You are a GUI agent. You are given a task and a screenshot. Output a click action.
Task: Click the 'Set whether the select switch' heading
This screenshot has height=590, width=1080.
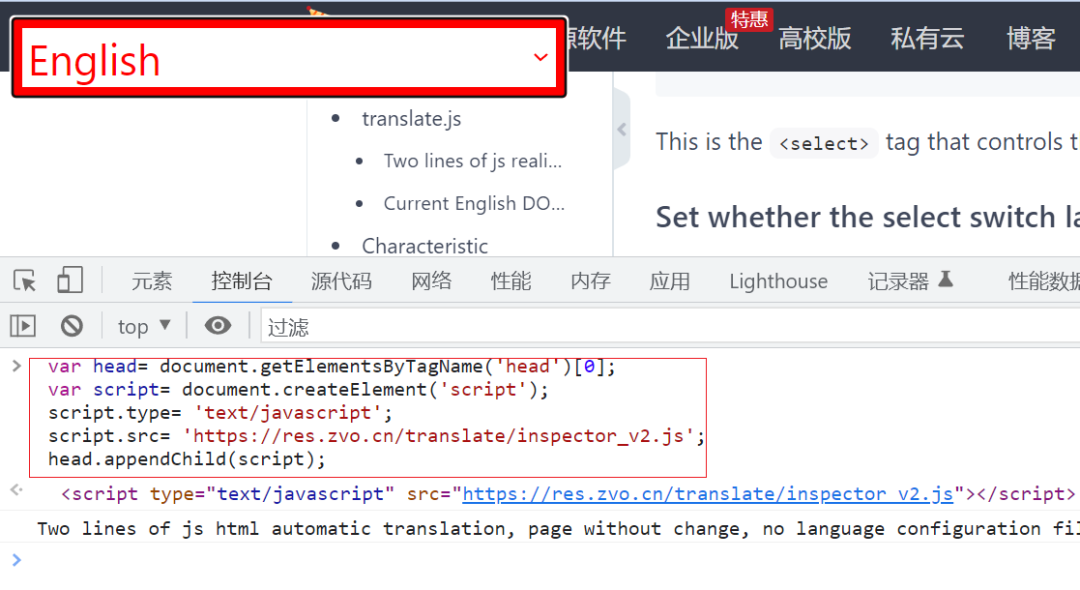[x=867, y=217]
